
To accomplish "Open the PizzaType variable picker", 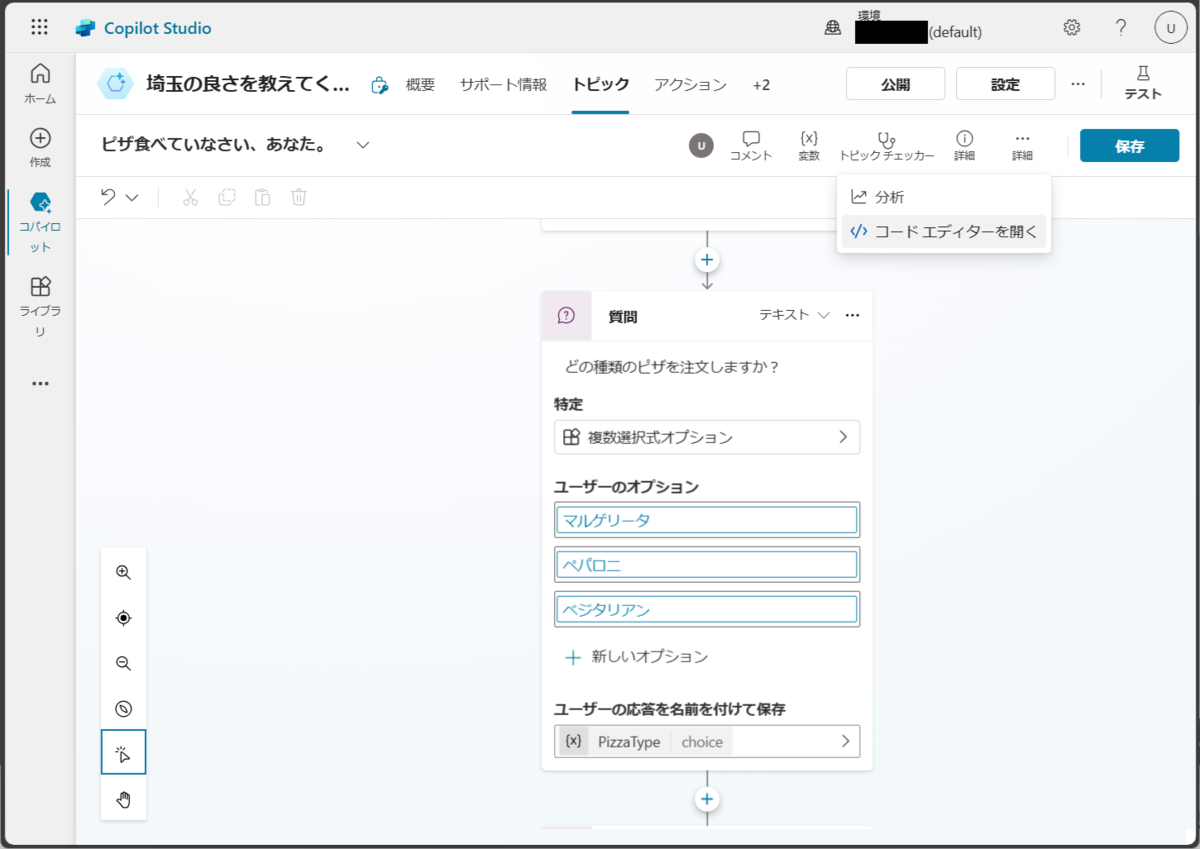I will pos(707,741).
